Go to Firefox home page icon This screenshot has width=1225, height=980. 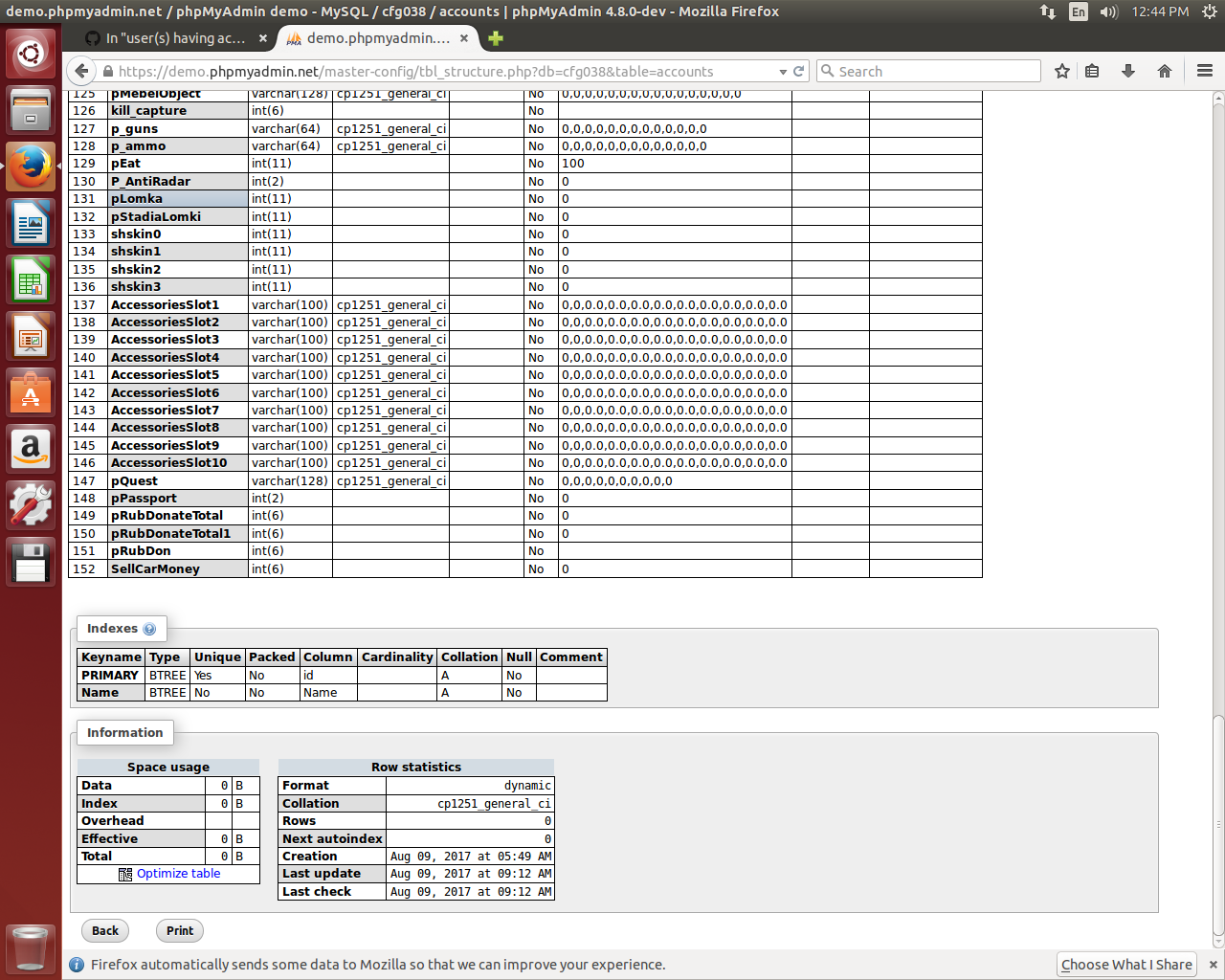pos(1165,71)
